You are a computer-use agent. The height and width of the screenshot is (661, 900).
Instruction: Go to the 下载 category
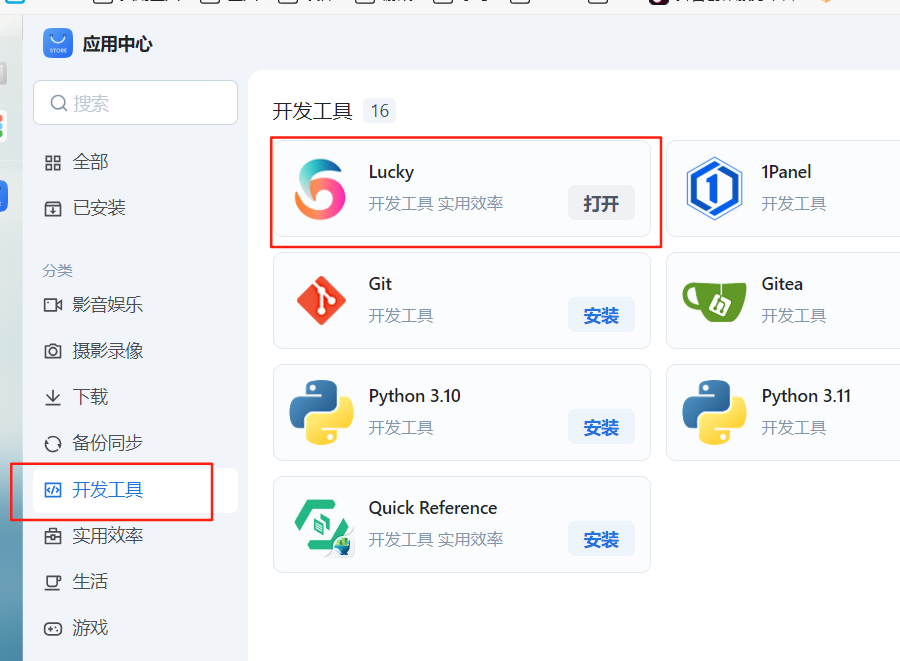(x=90, y=397)
